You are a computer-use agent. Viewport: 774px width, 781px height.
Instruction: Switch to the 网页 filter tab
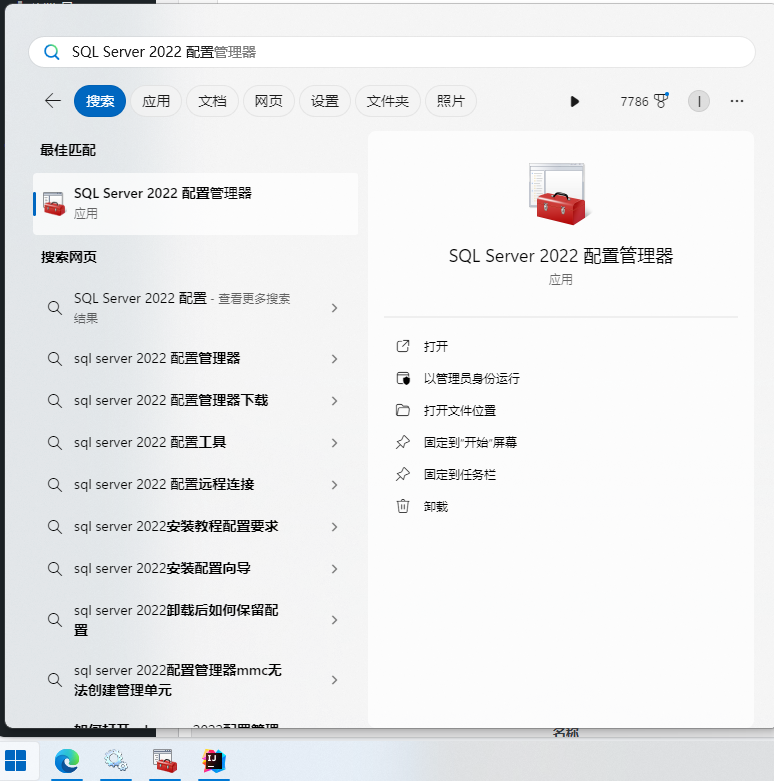coord(268,101)
